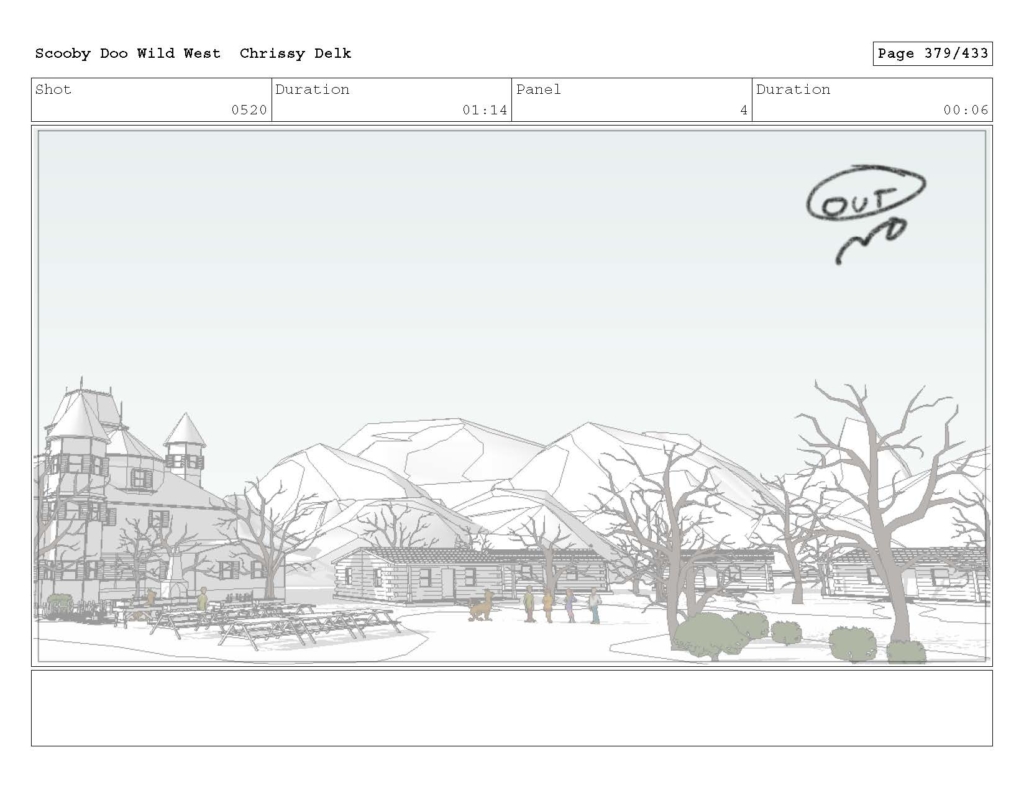Click the panel number value "4"
The image size is (1024, 793).
click(743, 110)
